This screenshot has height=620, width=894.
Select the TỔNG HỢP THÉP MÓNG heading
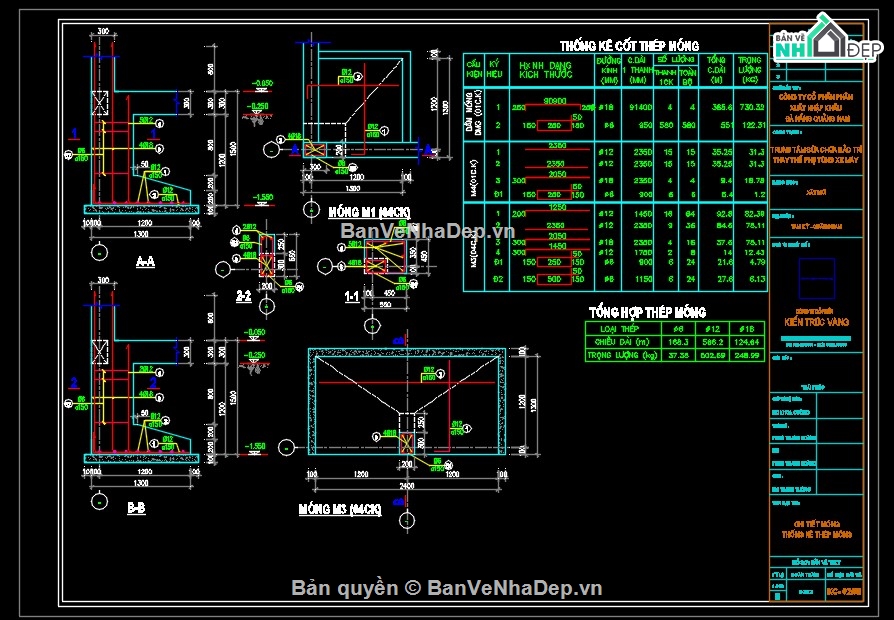pyautogui.click(x=647, y=312)
